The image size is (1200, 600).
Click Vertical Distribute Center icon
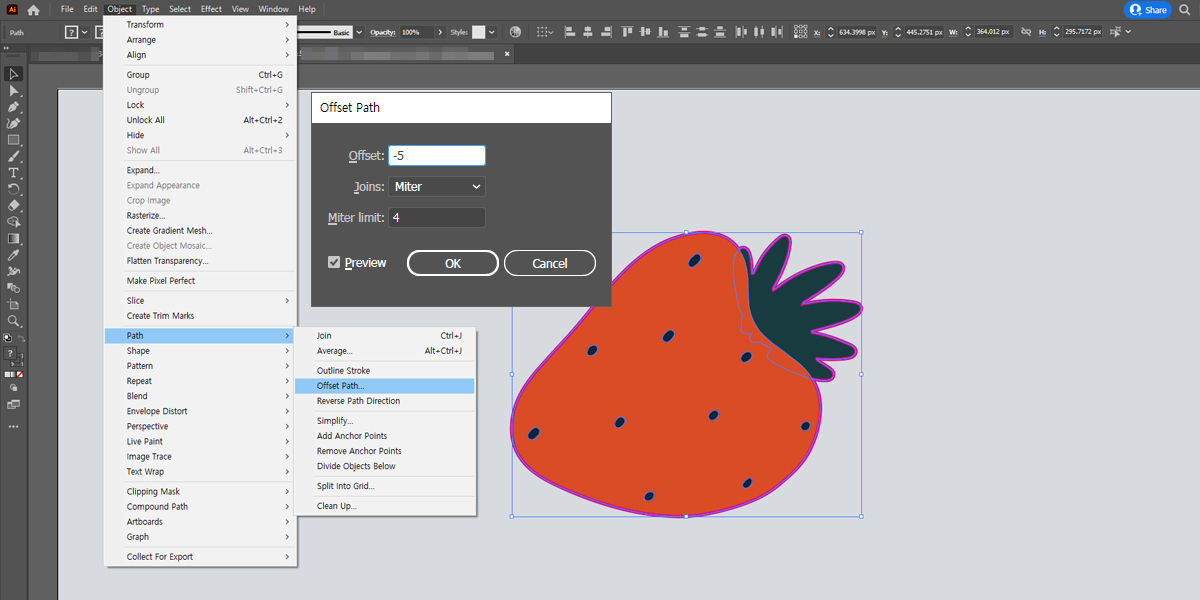(x=702, y=32)
